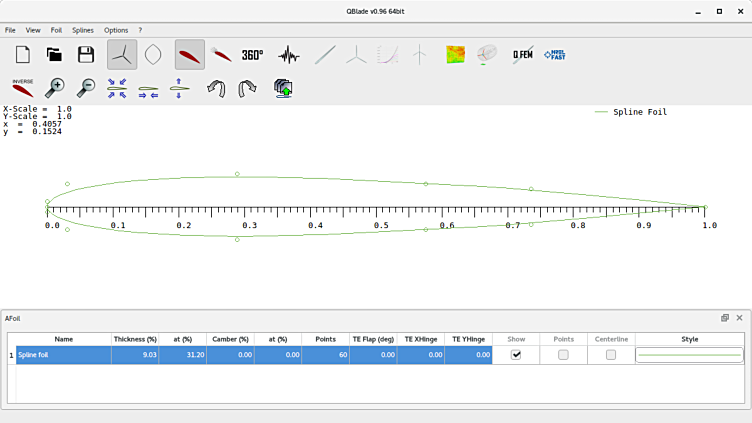The height and width of the screenshot is (423, 752).
Task: Open the turbulent windfield generator icon
Action: [x=455, y=55]
